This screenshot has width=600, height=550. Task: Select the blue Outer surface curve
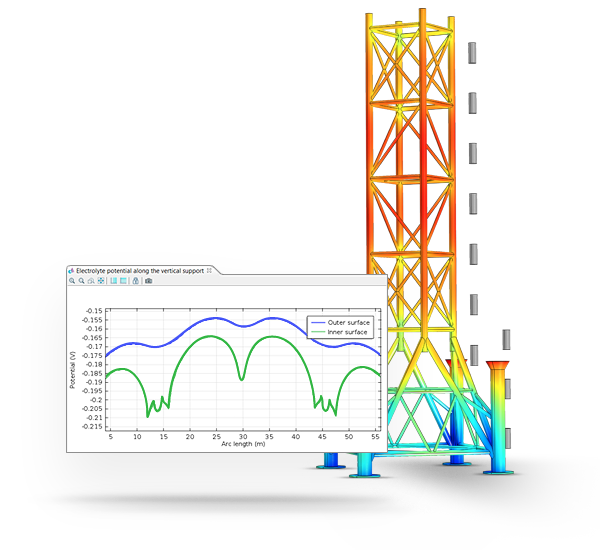215,319
